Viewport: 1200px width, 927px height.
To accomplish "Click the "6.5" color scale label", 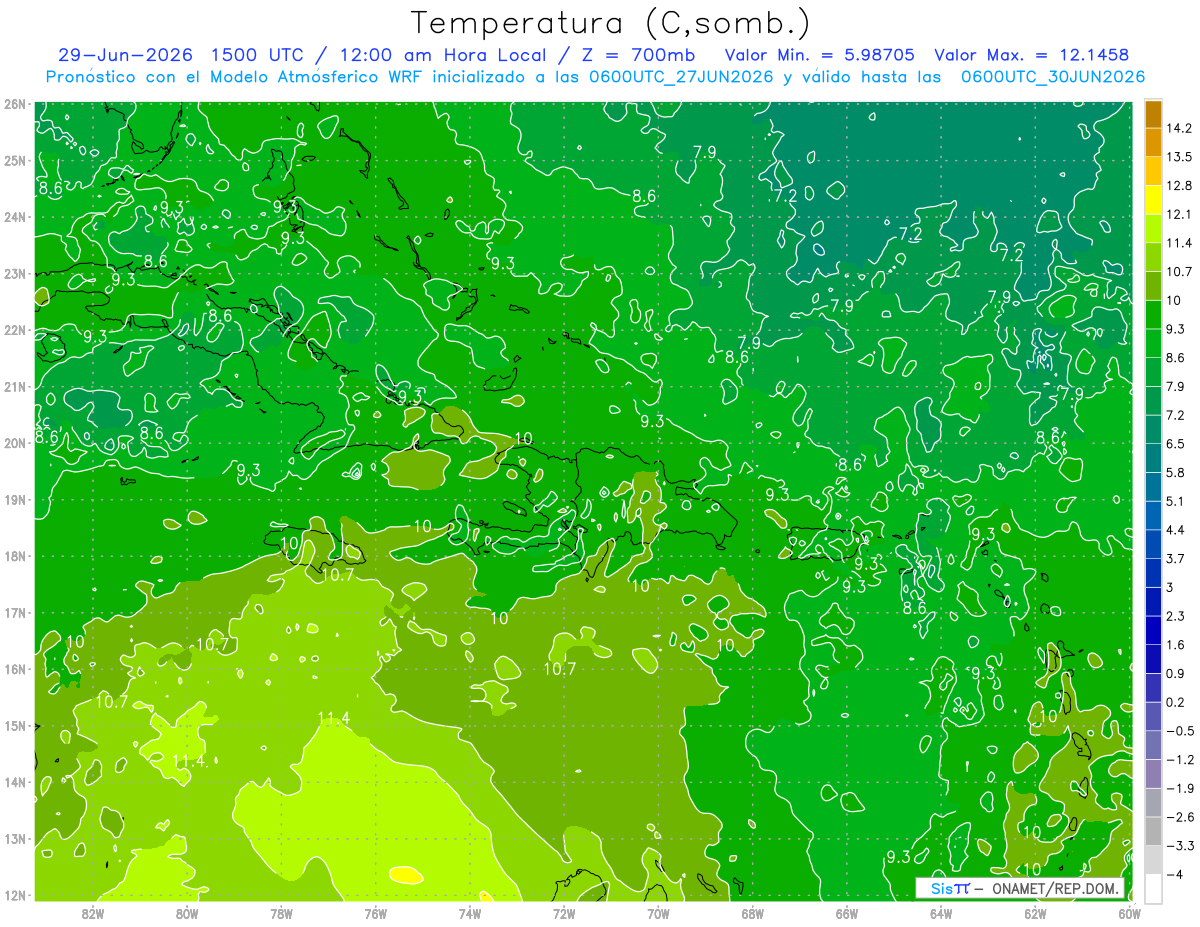I will coord(1177,444).
